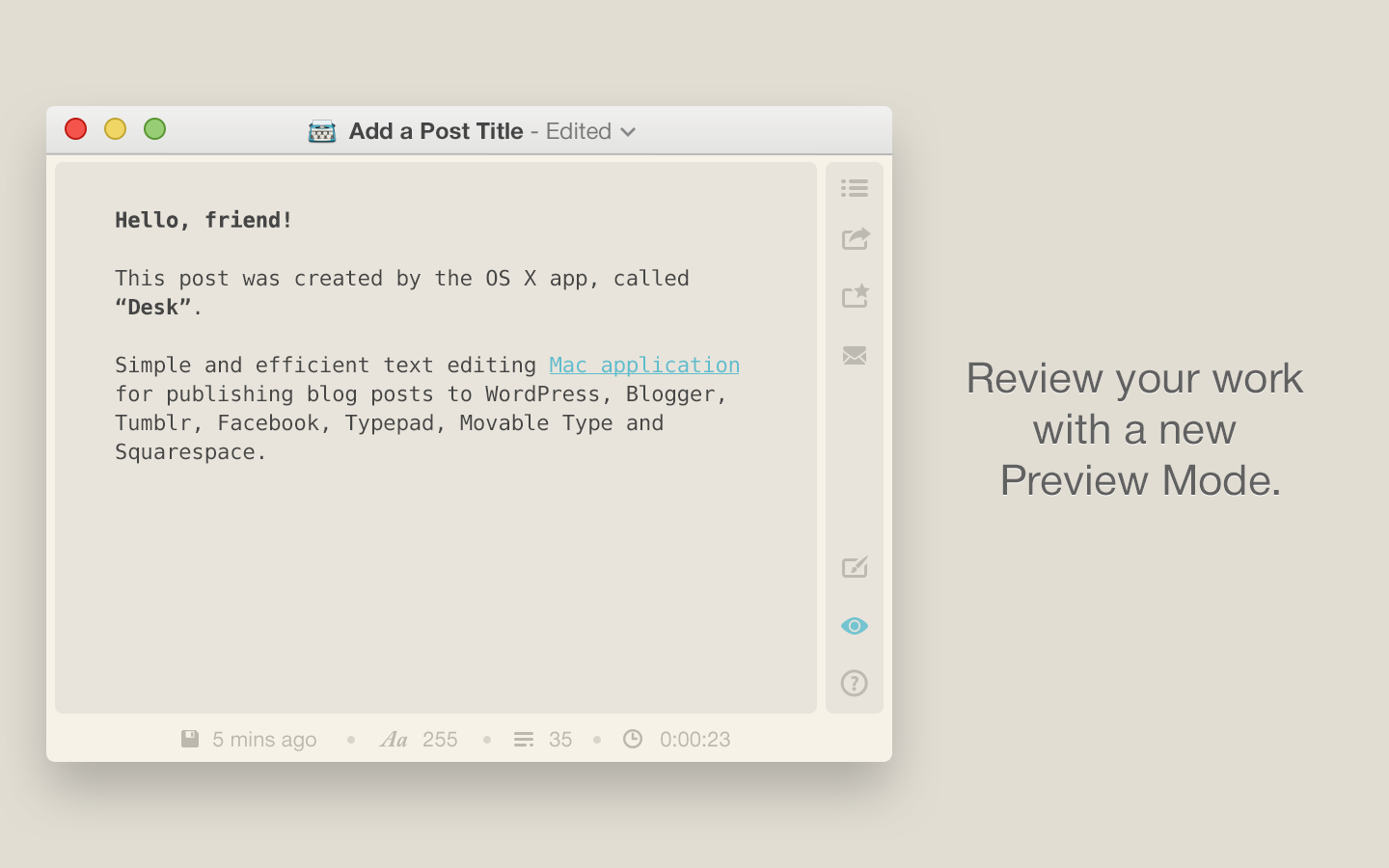Open the posts list icon in sidebar

854,188
